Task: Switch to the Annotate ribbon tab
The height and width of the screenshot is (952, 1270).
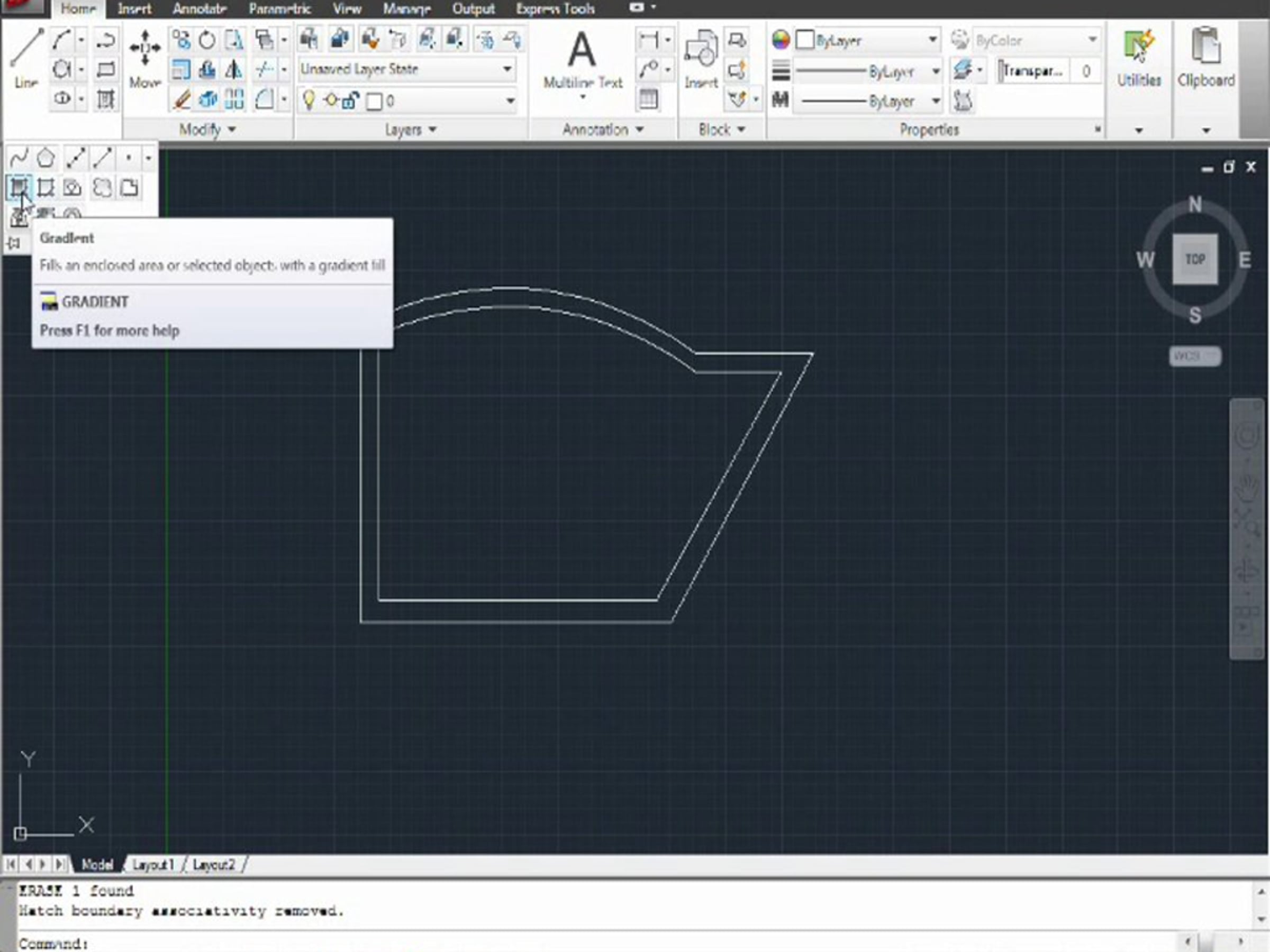Action: click(x=199, y=8)
